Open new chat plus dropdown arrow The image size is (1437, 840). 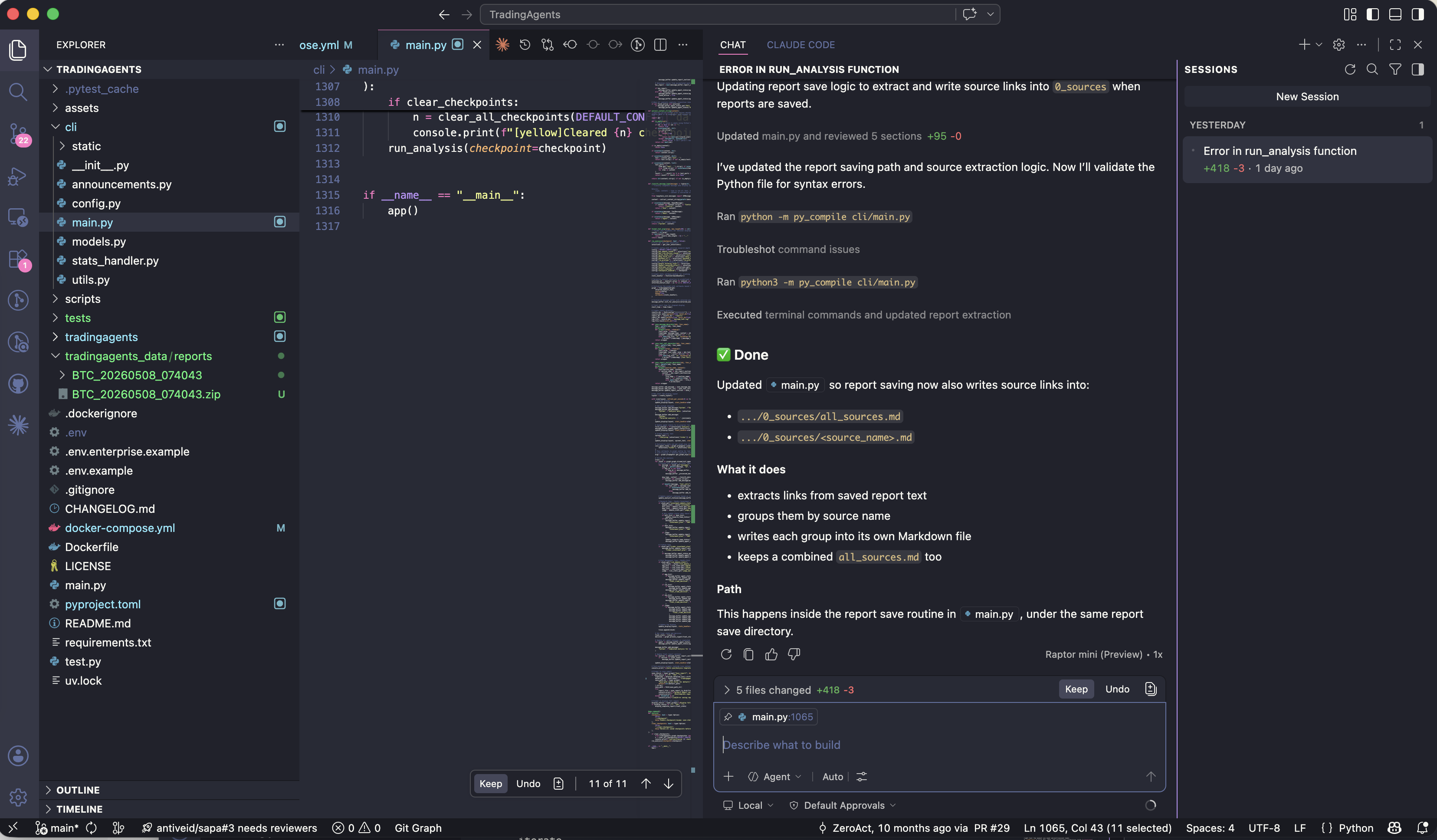coord(1319,45)
